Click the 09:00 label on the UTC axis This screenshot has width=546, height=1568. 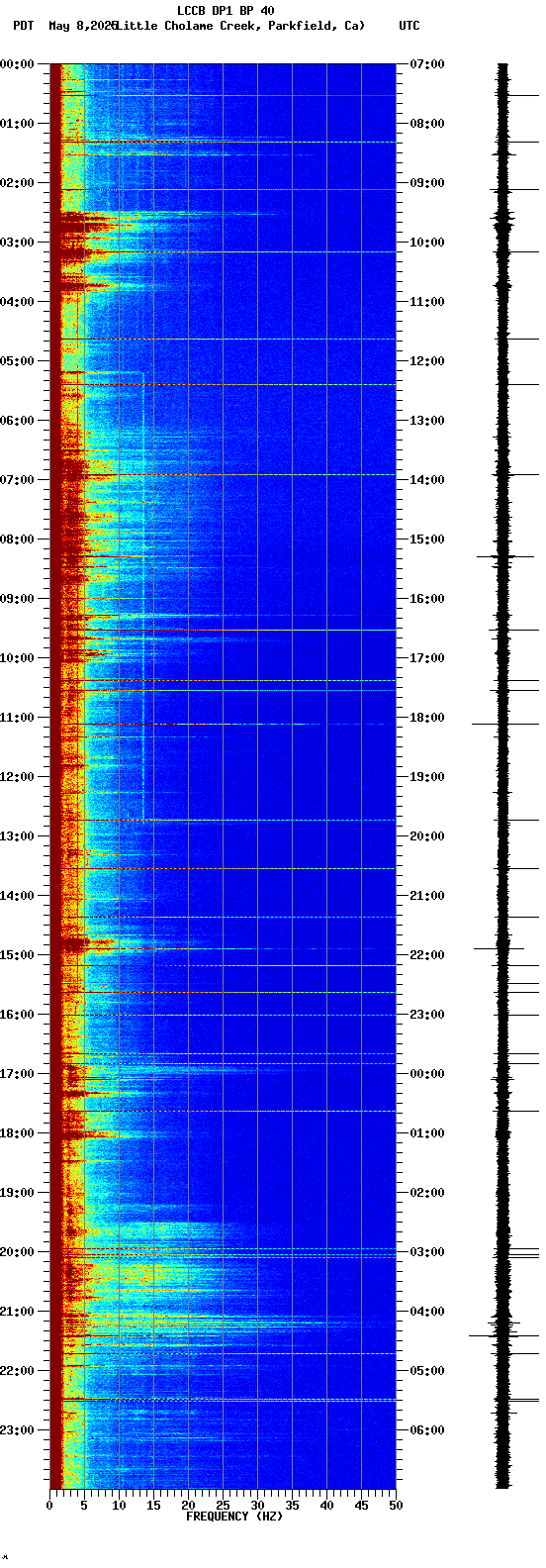[x=427, y=183]
